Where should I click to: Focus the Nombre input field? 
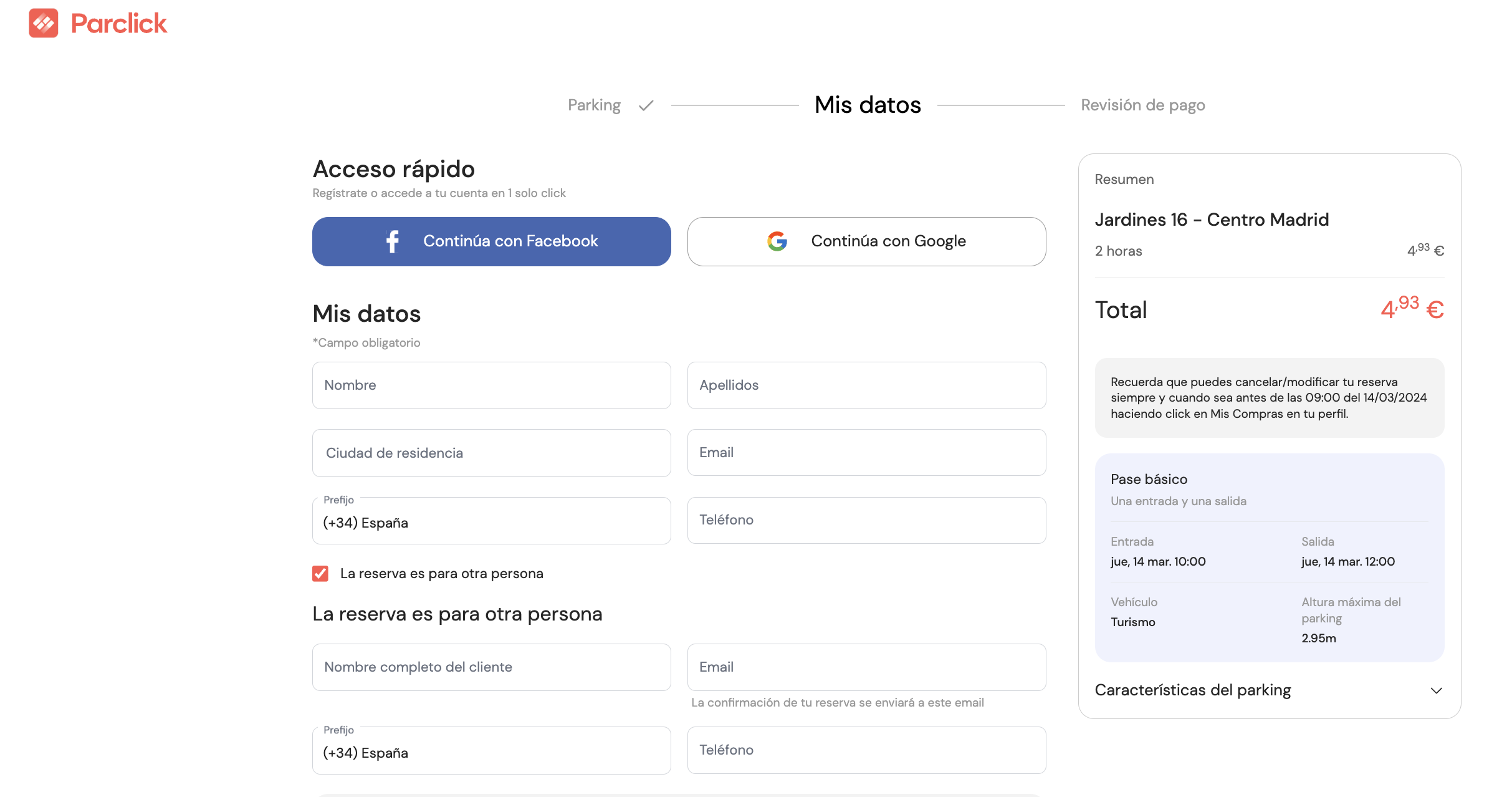click(x=491, y=385)
